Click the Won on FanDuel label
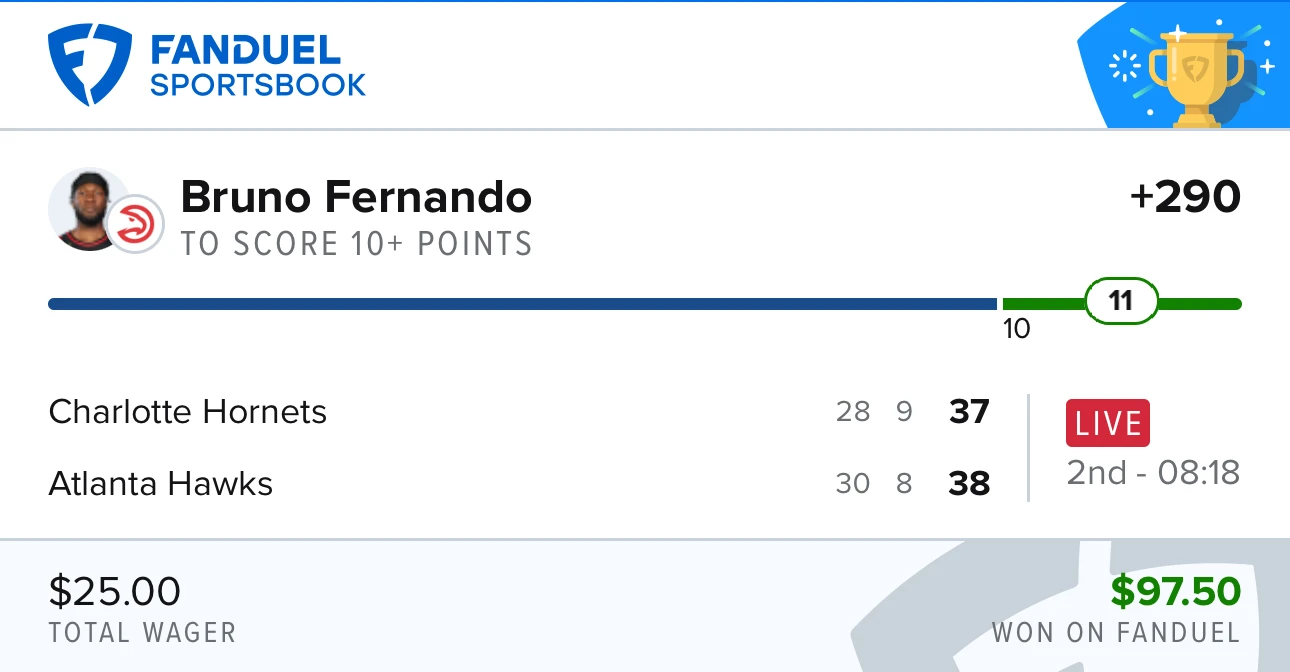The width and height of the screenshot is (1290, 672). [x=1116, y=633]
